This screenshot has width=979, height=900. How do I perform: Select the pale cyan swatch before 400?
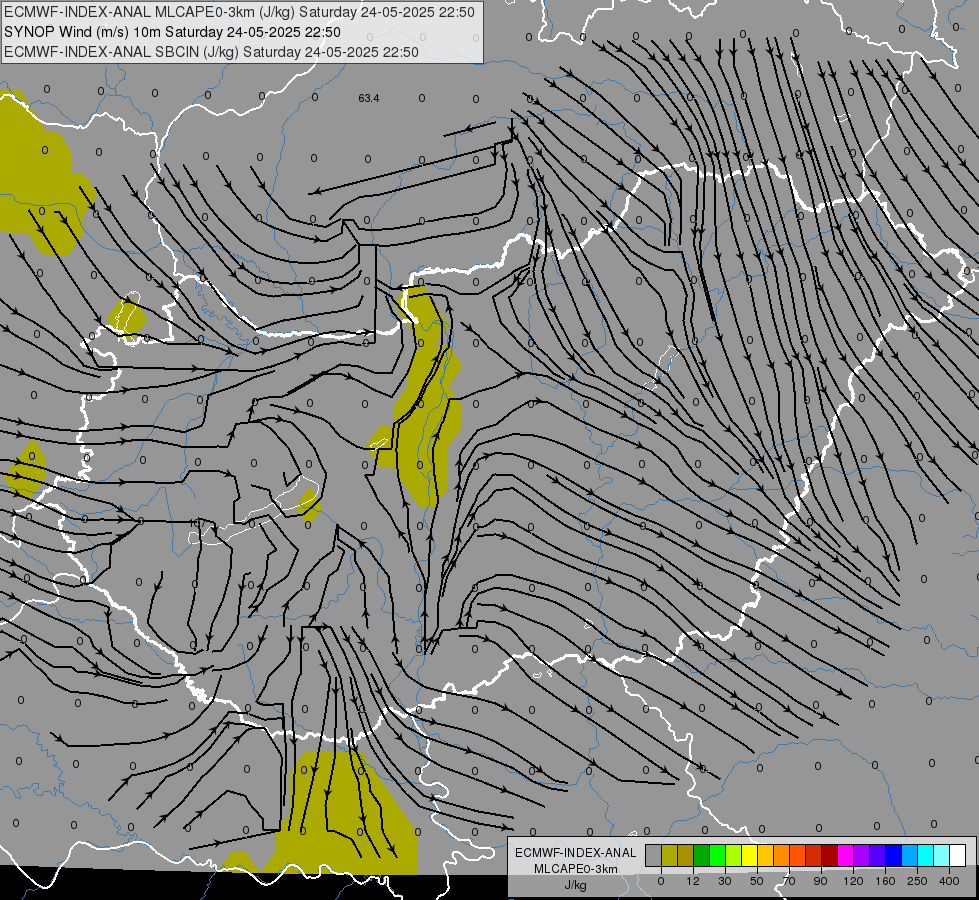(x=942, y=856)
